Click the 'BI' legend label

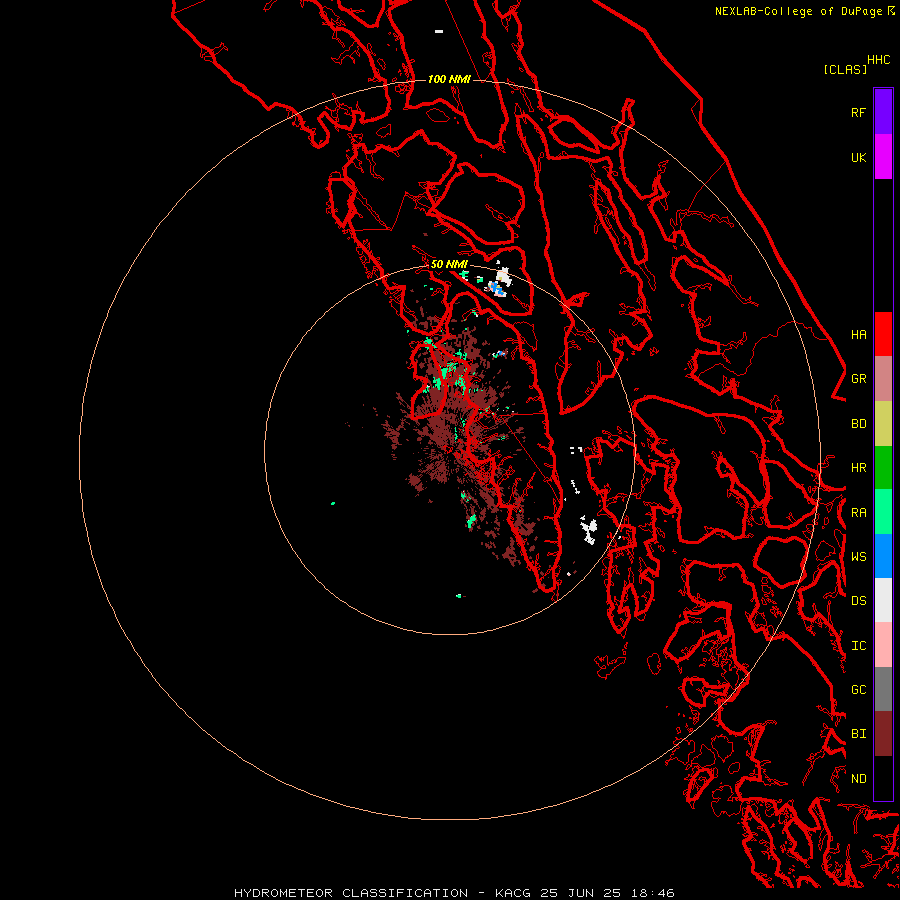pyautogui.click(x=858, y=734)
